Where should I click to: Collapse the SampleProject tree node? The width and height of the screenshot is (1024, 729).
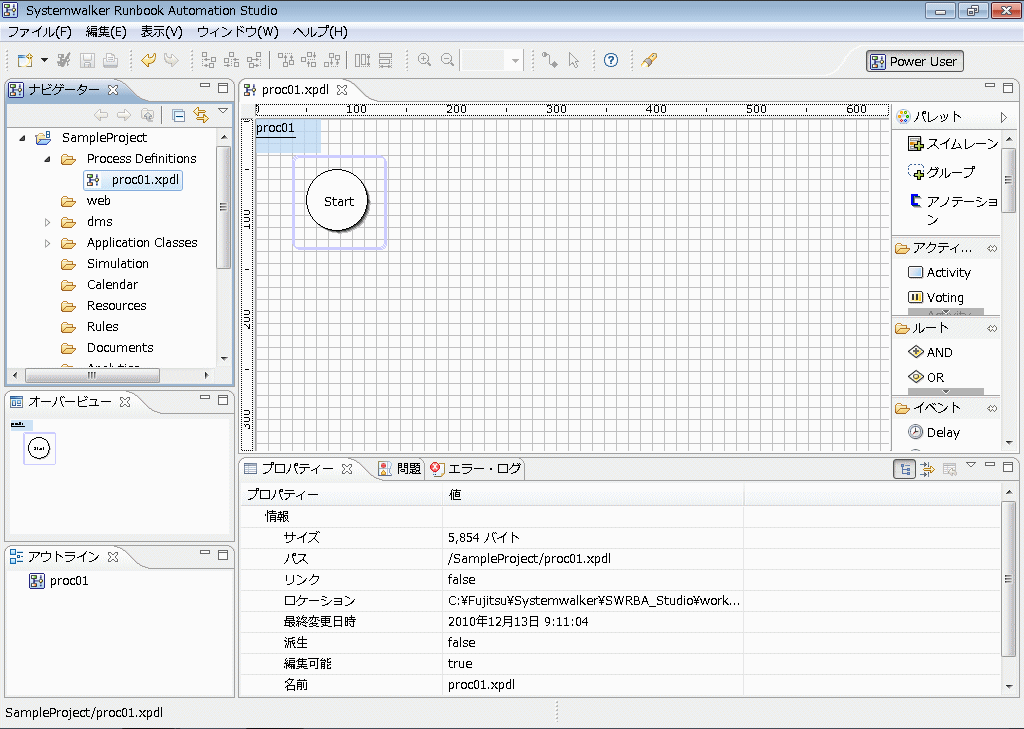click(x=23, y=138)
